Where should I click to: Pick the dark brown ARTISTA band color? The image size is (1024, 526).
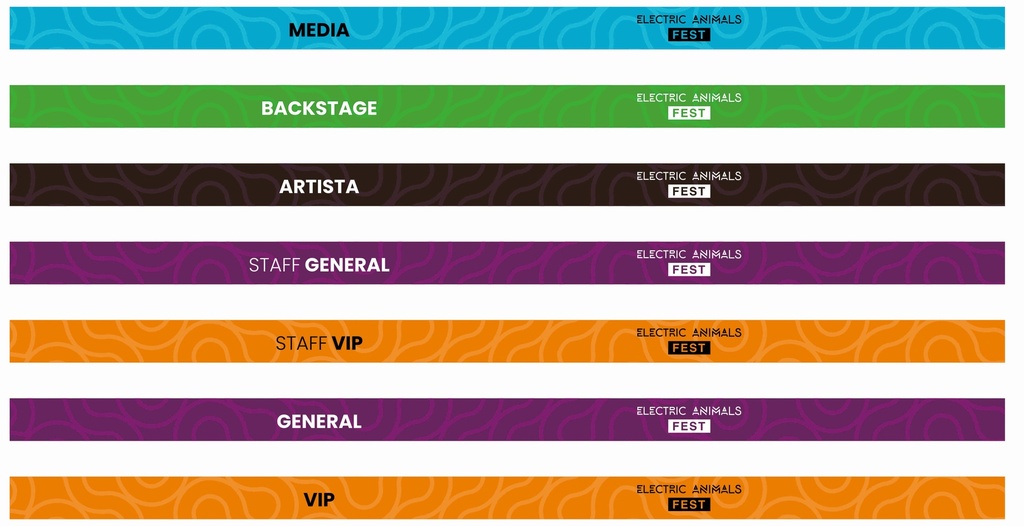pos(507,184)
